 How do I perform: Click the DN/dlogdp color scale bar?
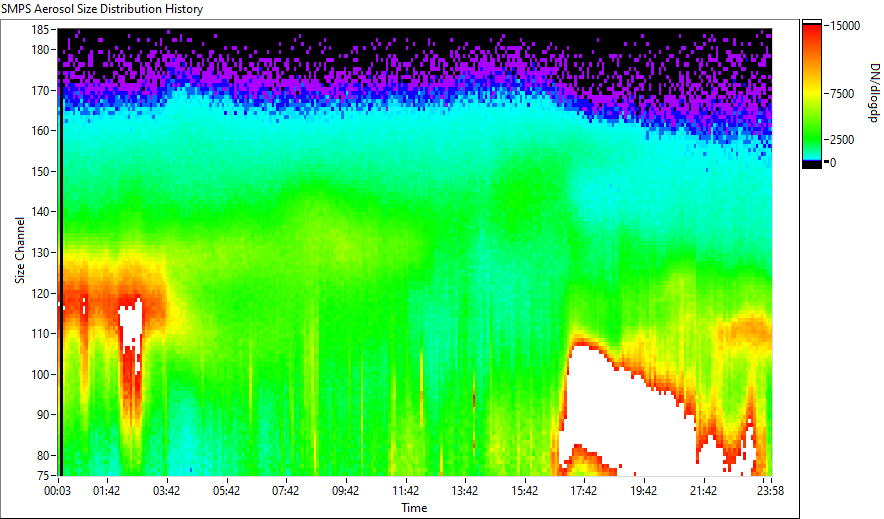812,94
